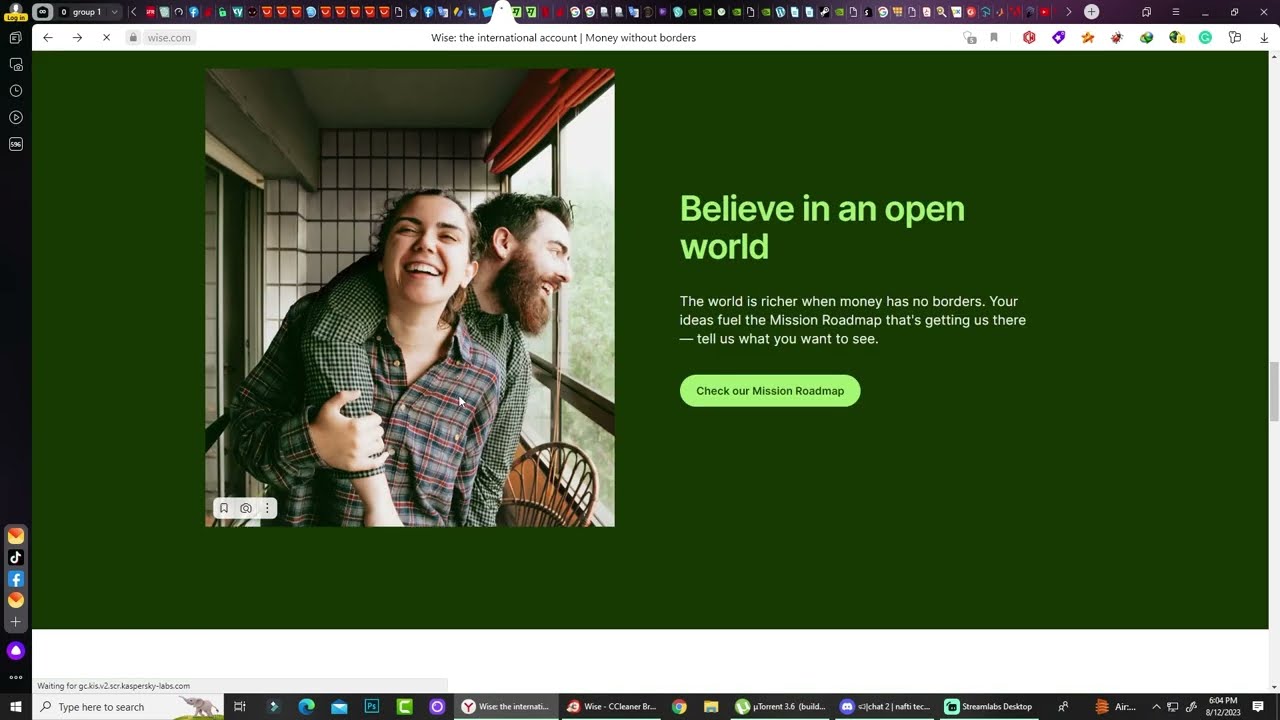The image size is (1280, 720).
Task: Open the red hexagon extension icon
Action: pyautogui.click(x=1029, y=38)
